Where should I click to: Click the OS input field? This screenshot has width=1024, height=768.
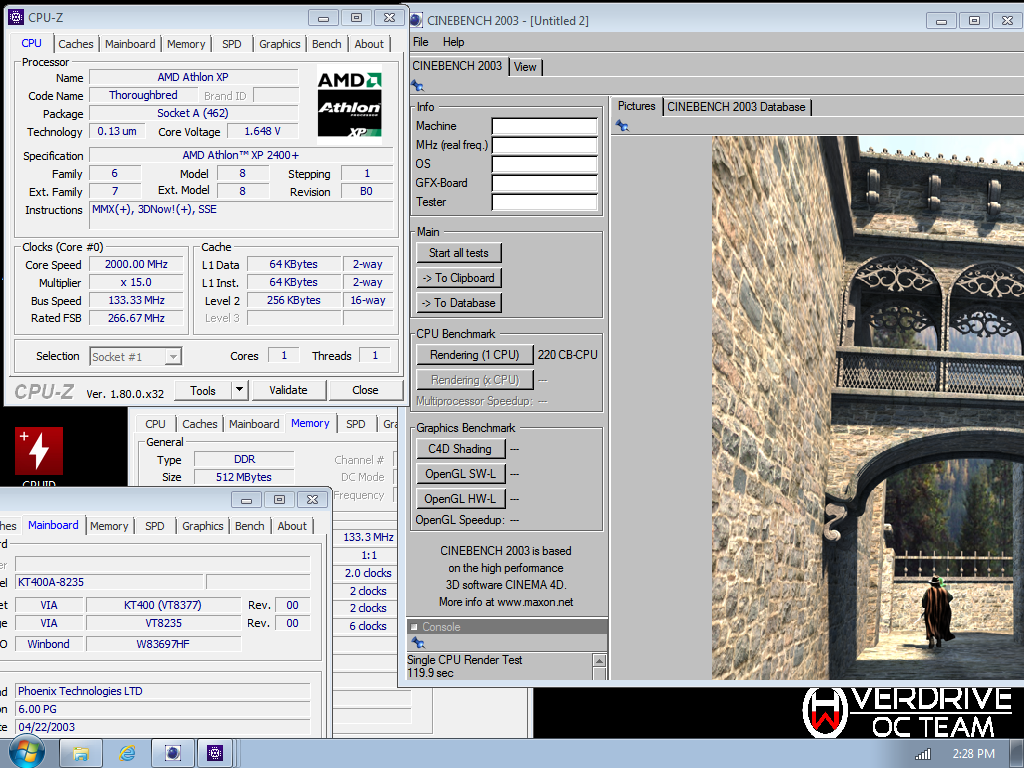(x=545, y=164)
